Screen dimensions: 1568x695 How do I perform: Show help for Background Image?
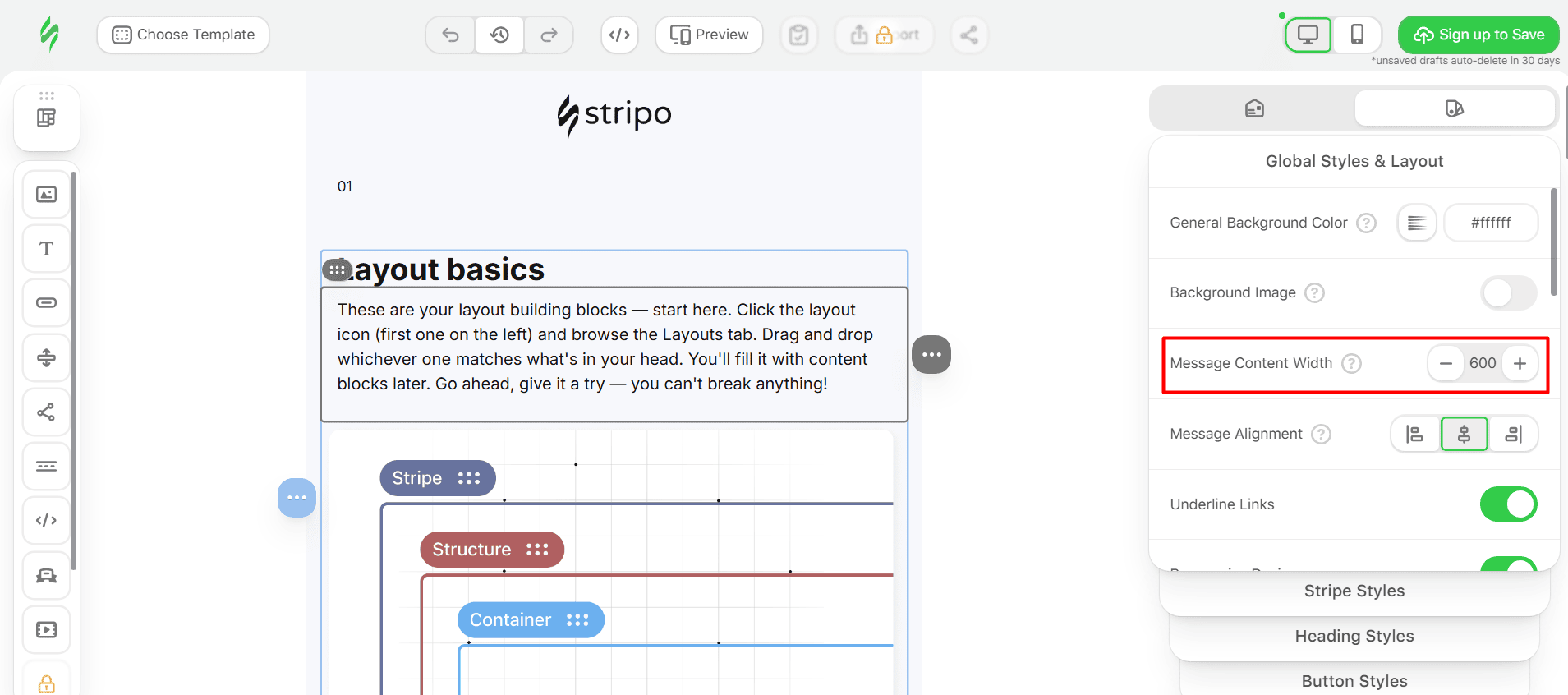1315,292
